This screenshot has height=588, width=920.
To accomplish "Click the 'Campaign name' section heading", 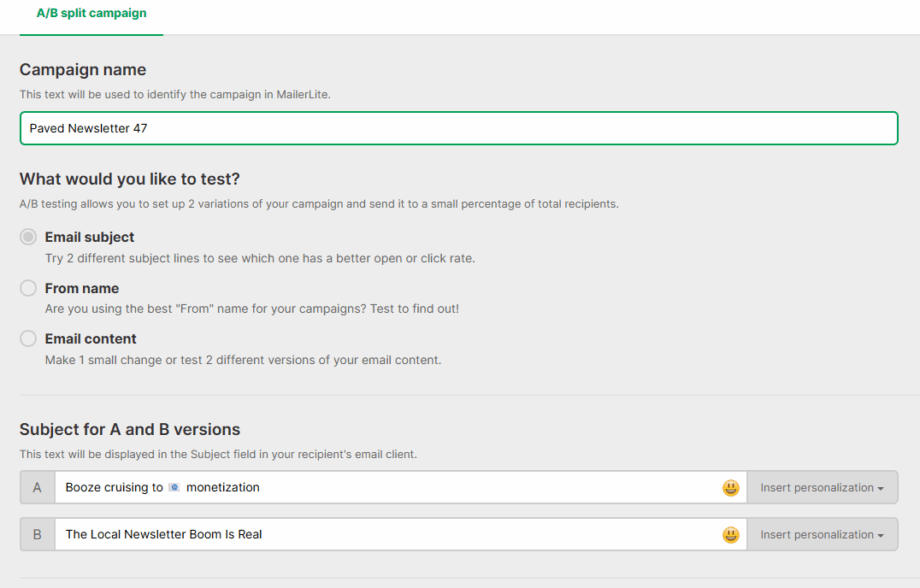I will pos(82,70).
